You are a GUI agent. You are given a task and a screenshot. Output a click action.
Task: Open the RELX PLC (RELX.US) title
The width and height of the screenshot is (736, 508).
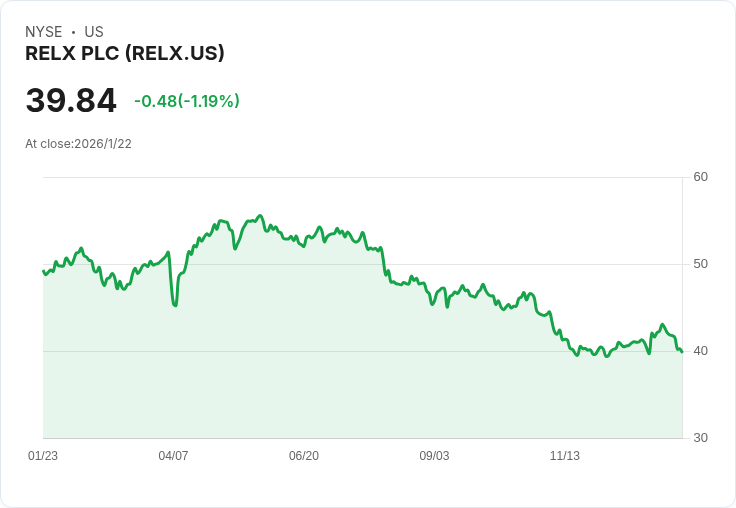(125, 54)
